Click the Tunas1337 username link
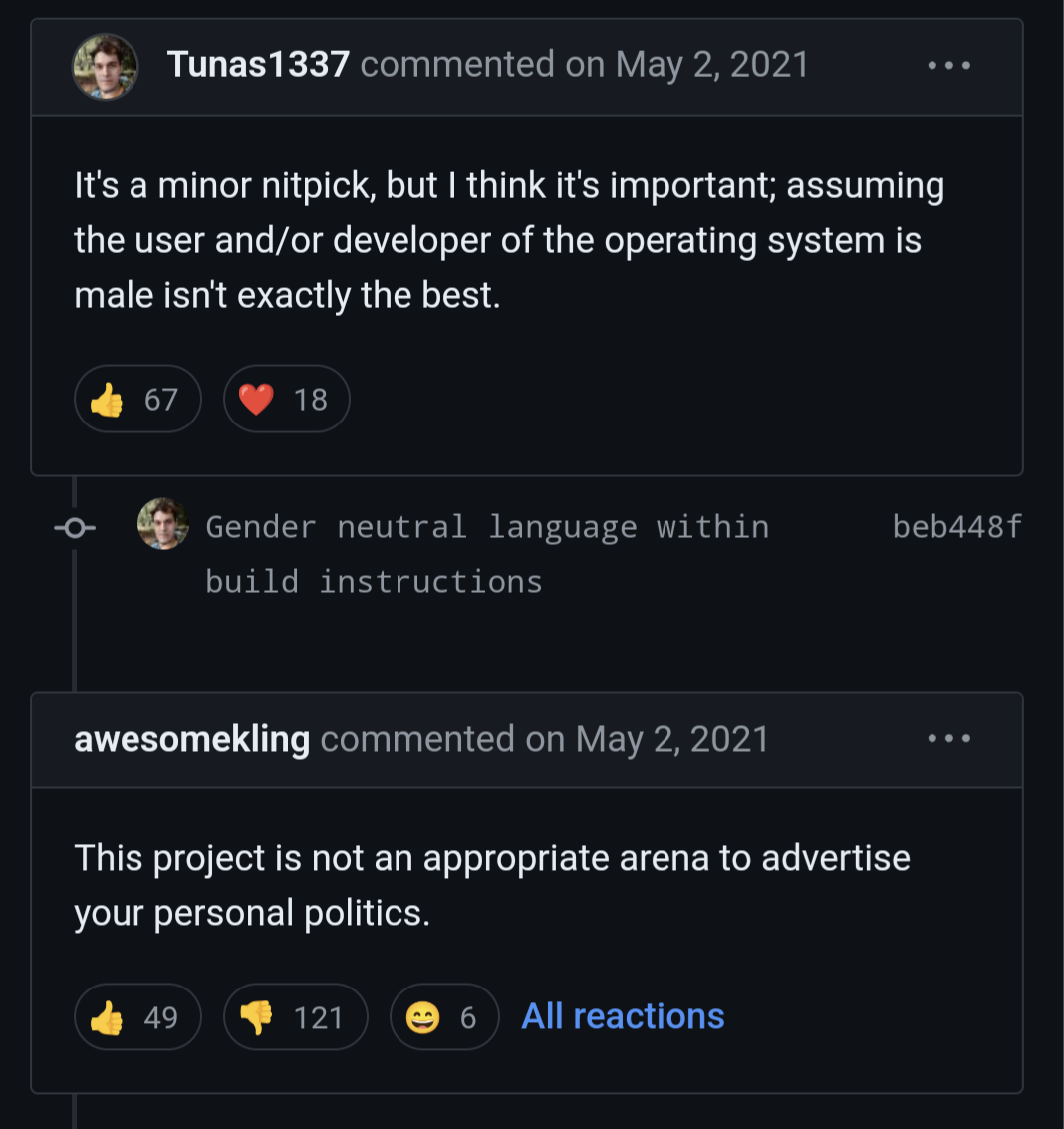Viewport: 1064px width, 1129px height. coord(258,65)
